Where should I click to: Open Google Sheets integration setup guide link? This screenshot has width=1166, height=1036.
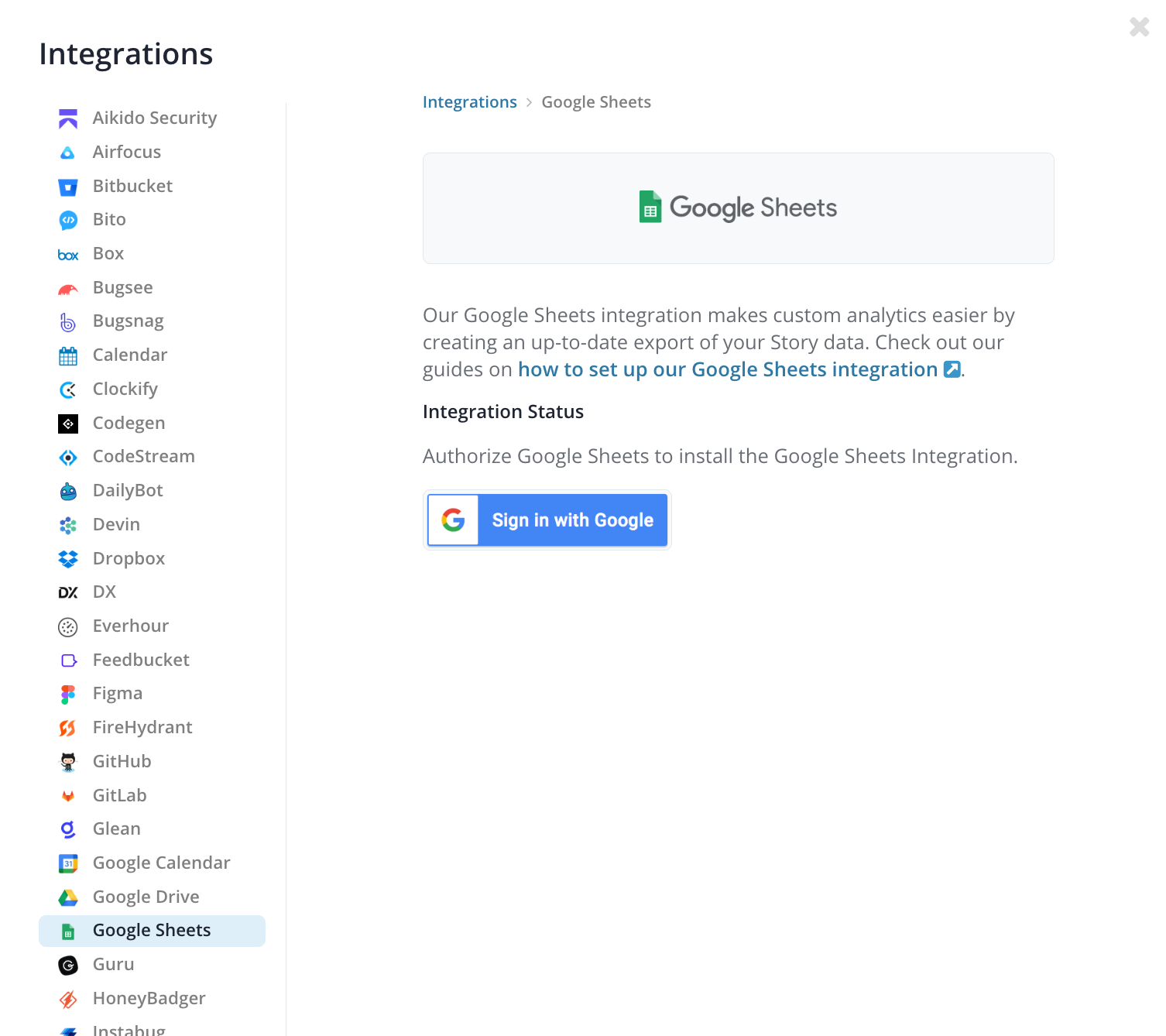click(739, 369)
